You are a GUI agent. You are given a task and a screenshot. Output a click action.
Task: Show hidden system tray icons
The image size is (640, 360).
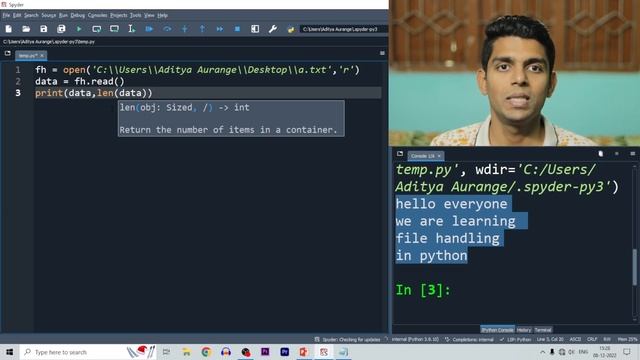coord(542,352)
